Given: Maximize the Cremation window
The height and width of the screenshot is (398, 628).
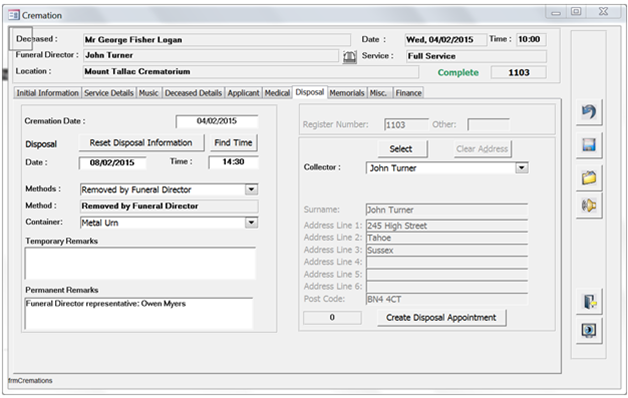Looking at the screenshot, I should (x=576, y=12).
